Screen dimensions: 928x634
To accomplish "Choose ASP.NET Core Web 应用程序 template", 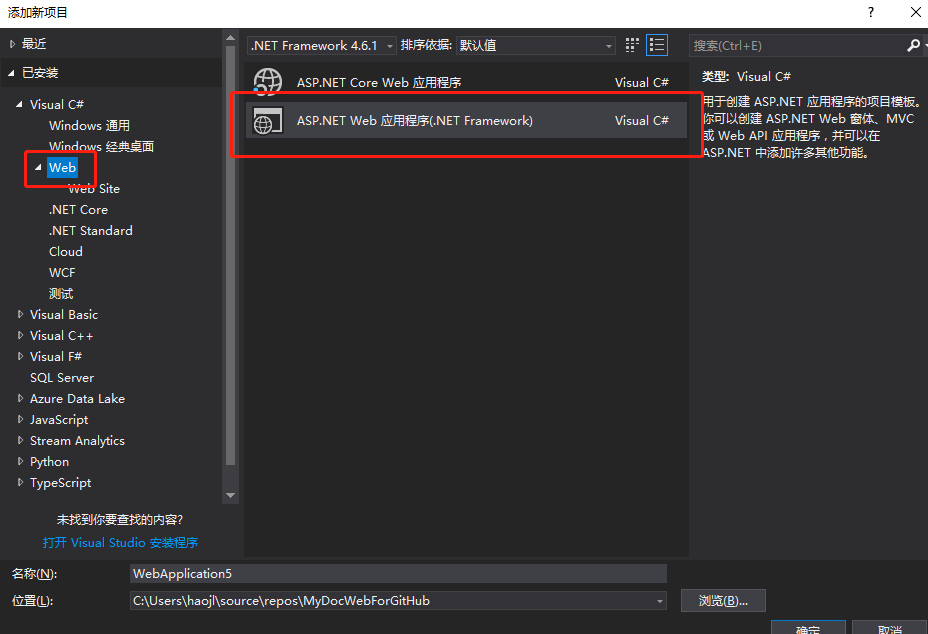I will (x=466, y=82).
